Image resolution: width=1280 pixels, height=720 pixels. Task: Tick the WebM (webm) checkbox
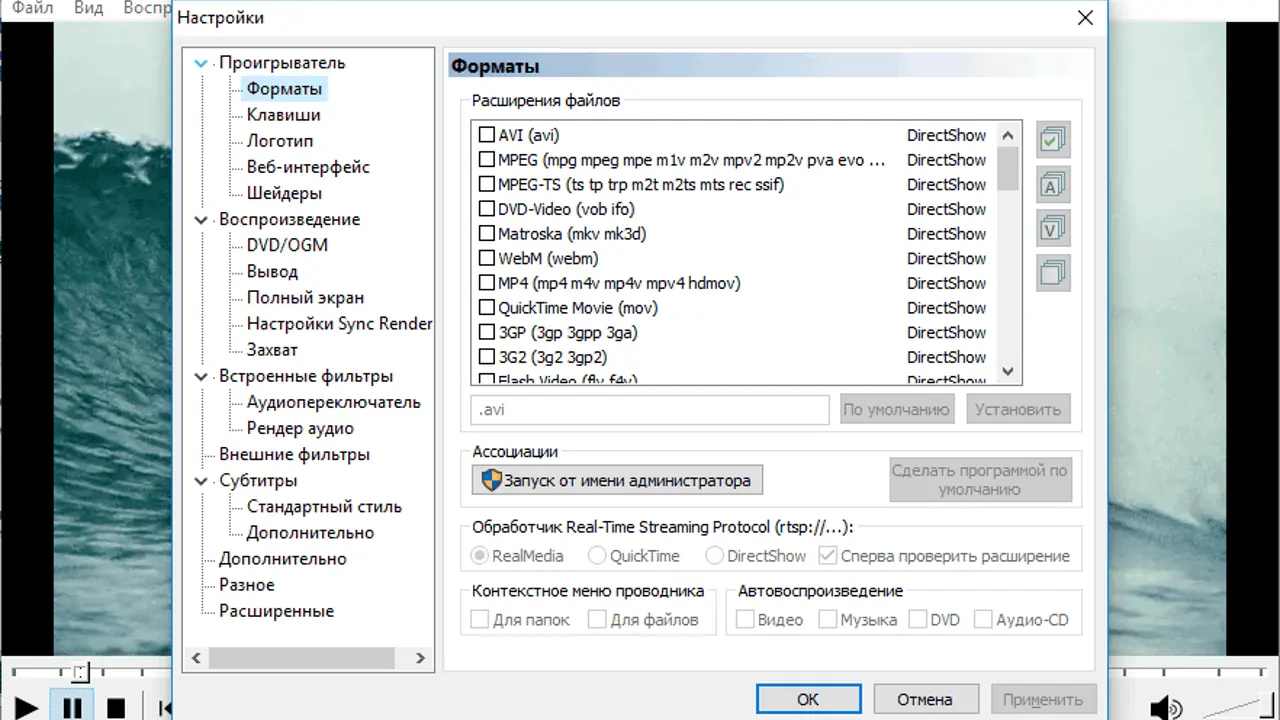pyautogui.click(x=487, y=259)
